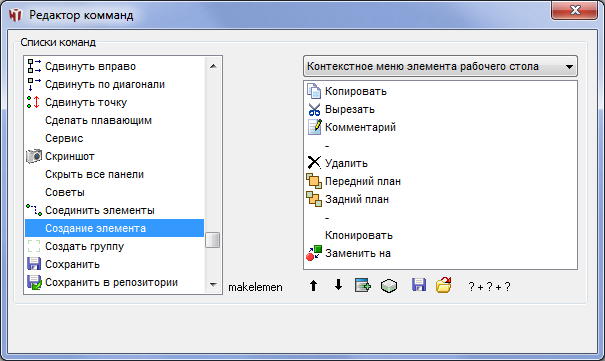The width and height of the screenshot is (605, 361).
Task: Open the Контекстное меню элемента рабочего стола dropdown
Action: point(440,66)
